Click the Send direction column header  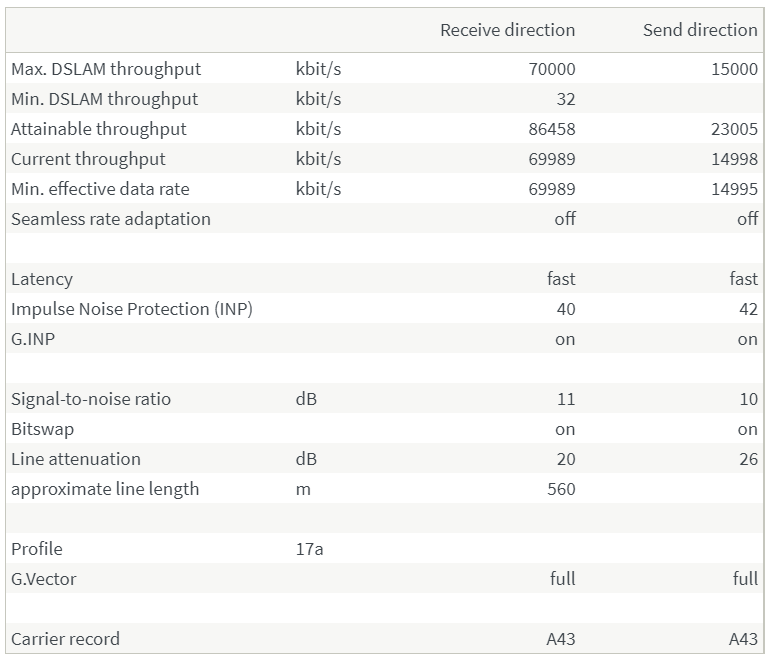(700, 30)
